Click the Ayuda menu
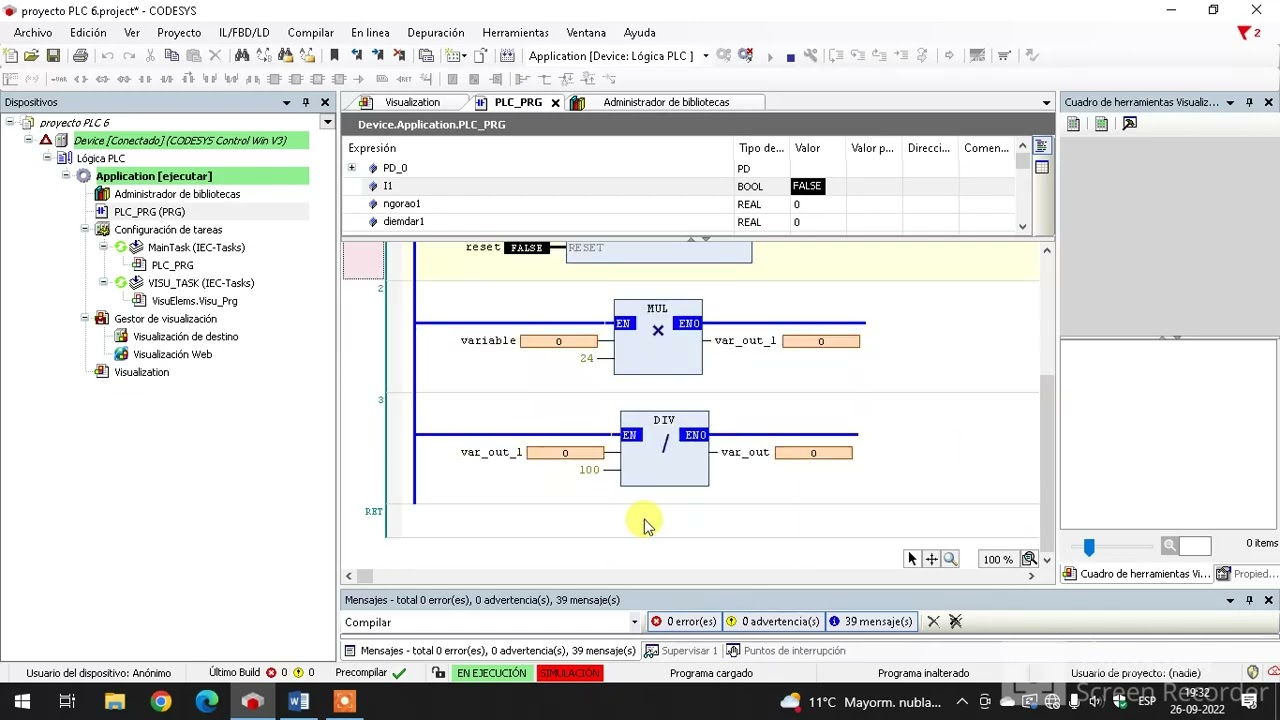Viewport: 1280px width, 720px height. 640,33
